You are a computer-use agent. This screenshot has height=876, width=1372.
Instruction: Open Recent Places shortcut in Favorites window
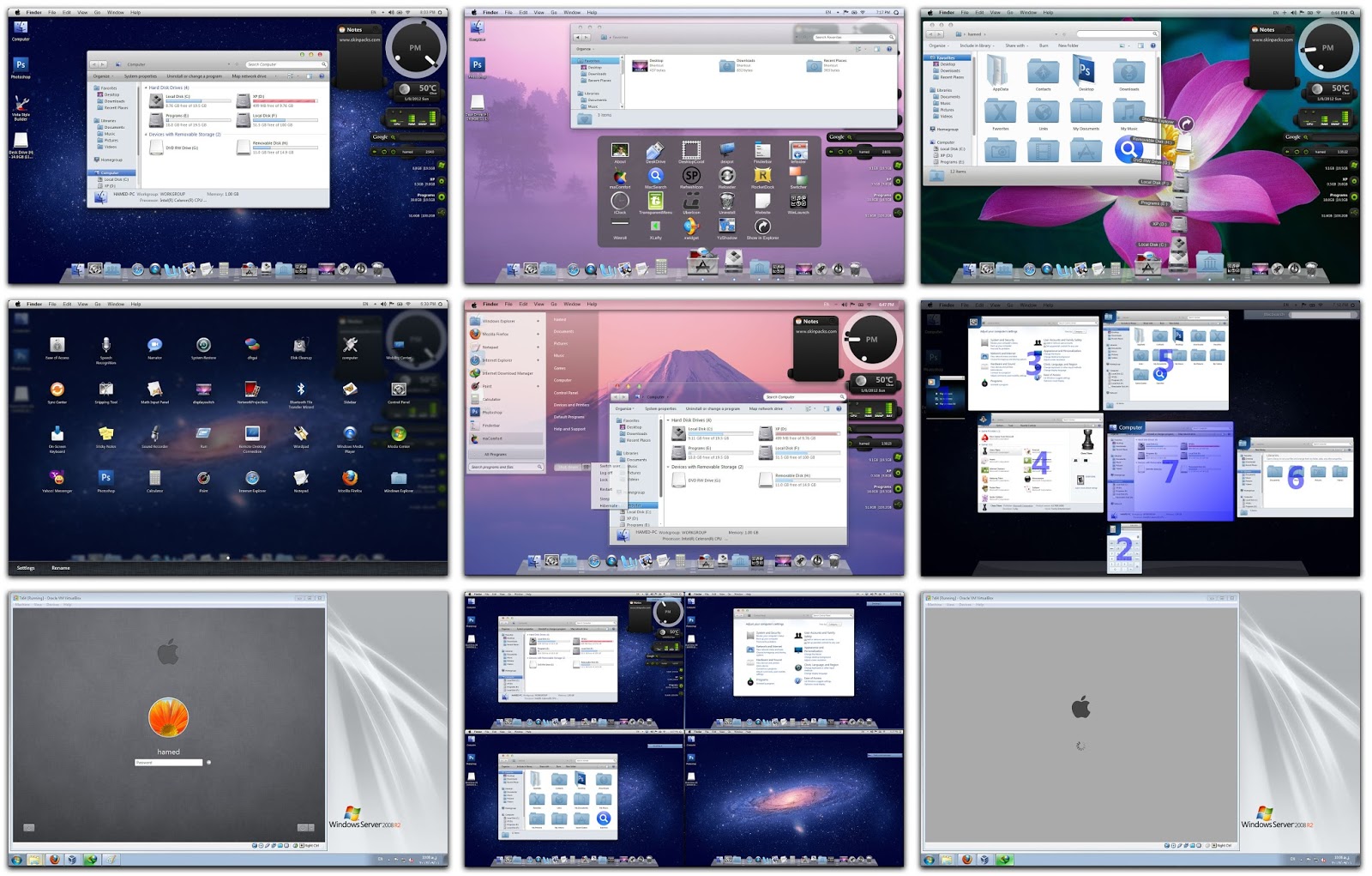click(x=827, y=65)
